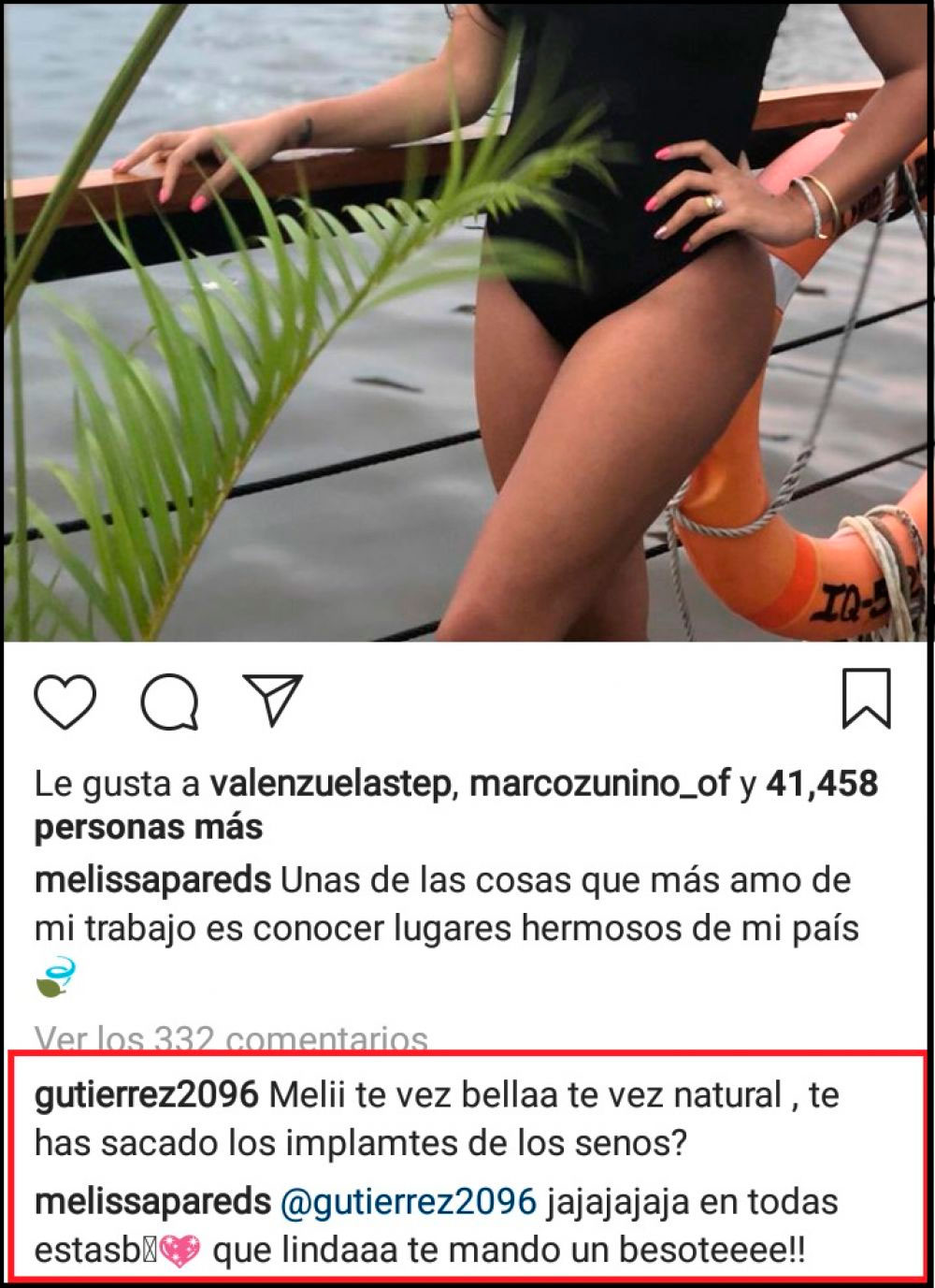Open melissapareds profile from caption

click(x=152, y=881)
